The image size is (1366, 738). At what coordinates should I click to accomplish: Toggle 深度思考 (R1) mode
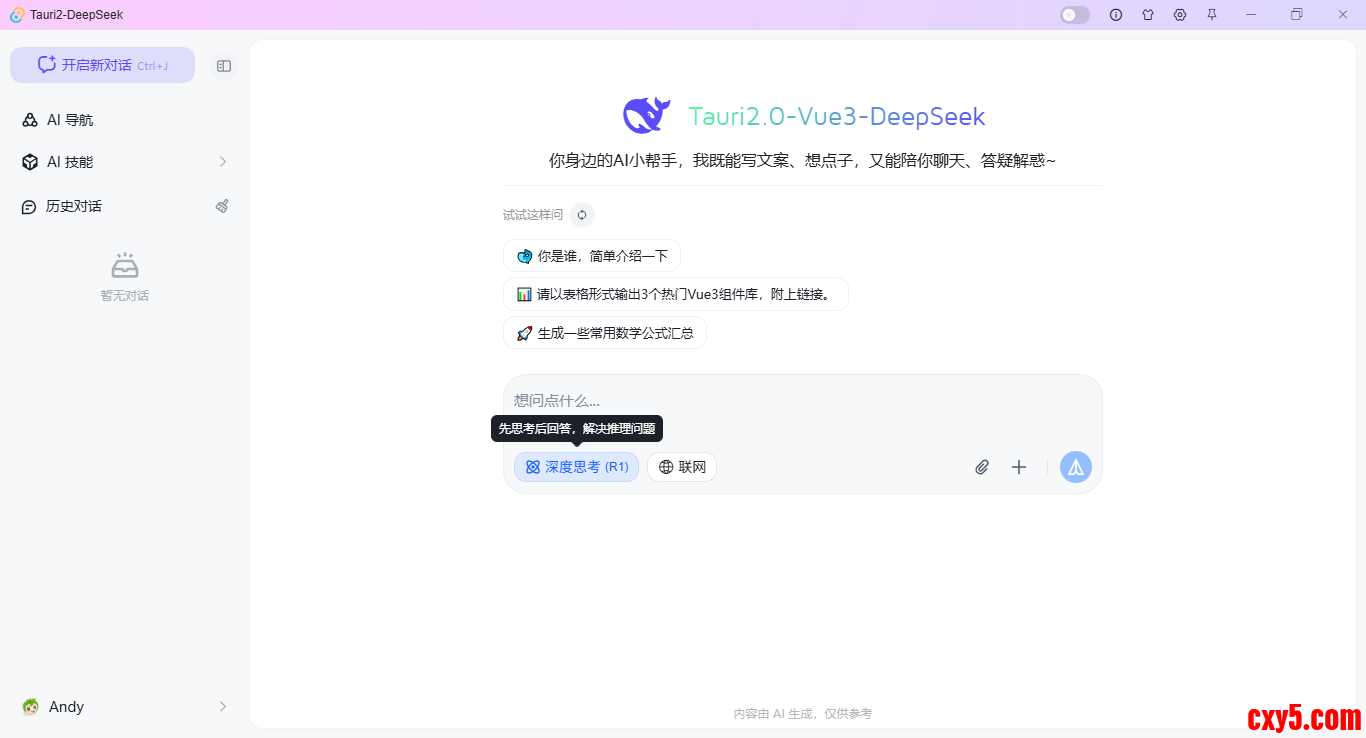click(576, 467)
